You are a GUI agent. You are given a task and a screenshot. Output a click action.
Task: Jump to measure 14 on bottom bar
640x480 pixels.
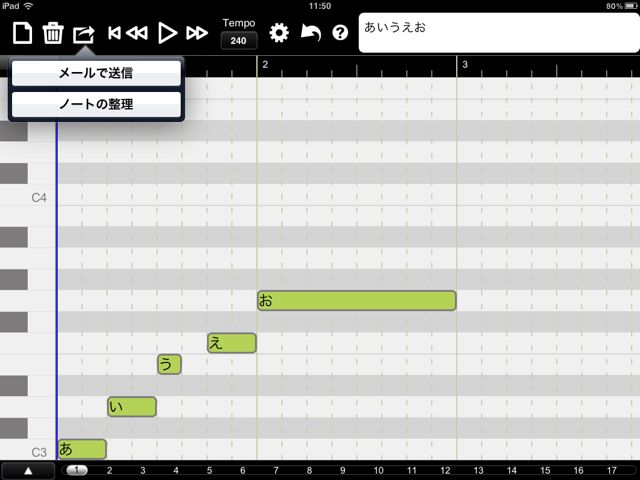pyautogui.click(x=512, y=470)
